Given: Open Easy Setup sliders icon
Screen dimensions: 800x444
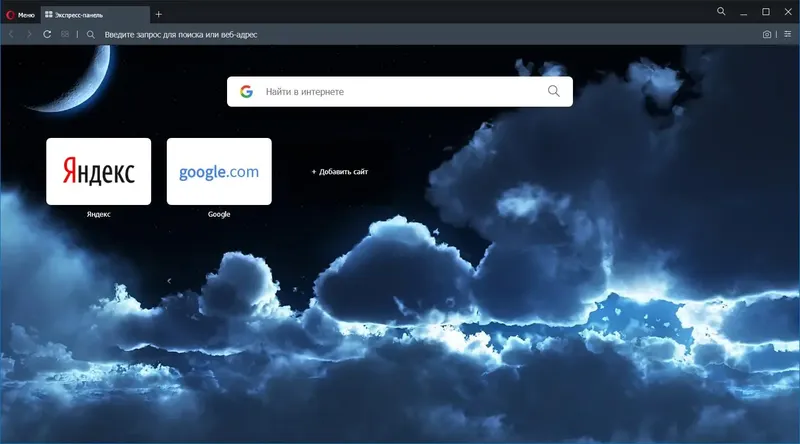Looking at the screenshot, I should (x=788, y=34).
